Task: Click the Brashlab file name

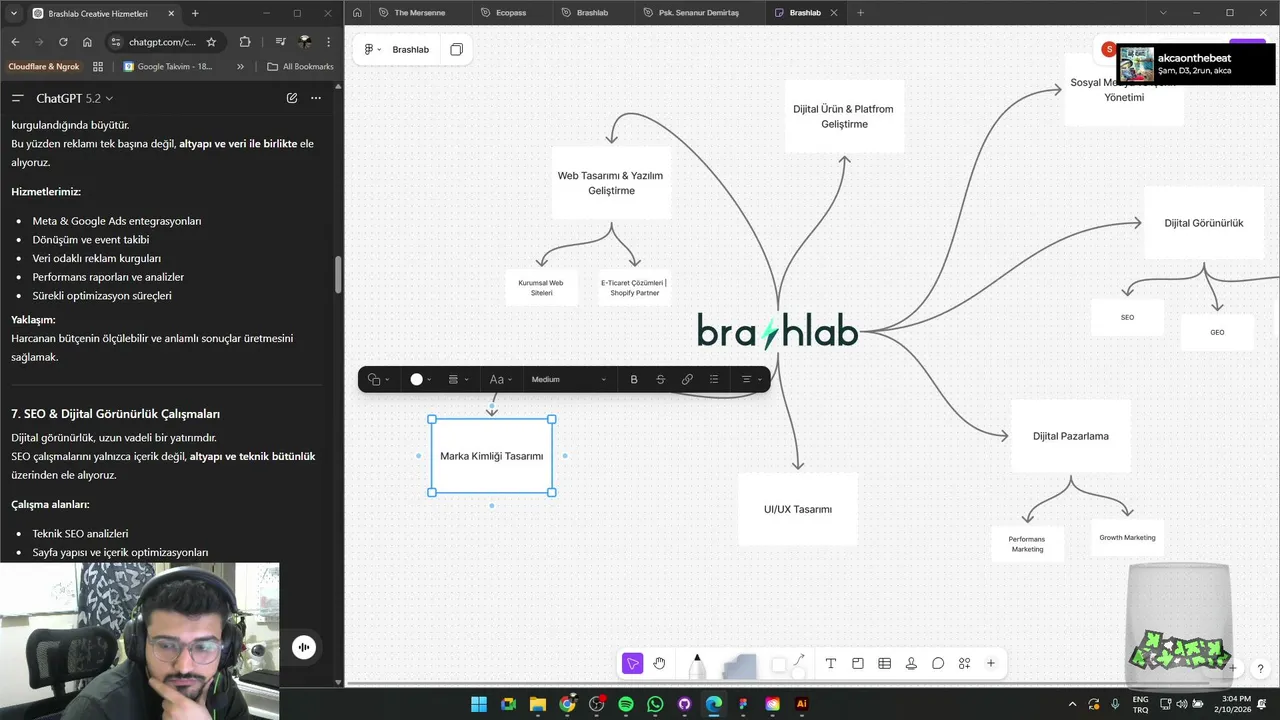Action: click(x=410, y=49)
